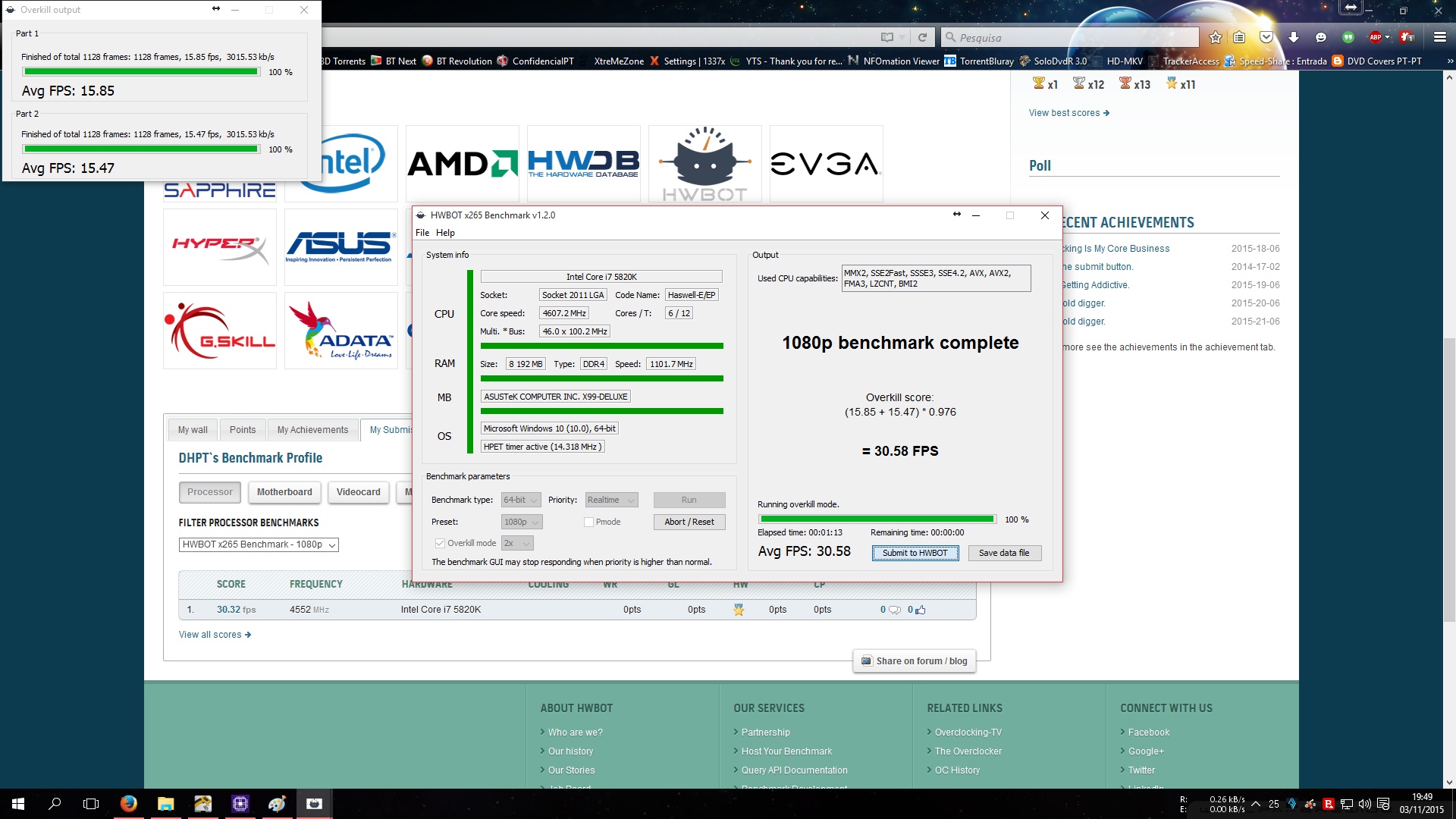Open the Paint palette icon in taskbar
The width and height of the screenshot is (1456, 819).
277,804
